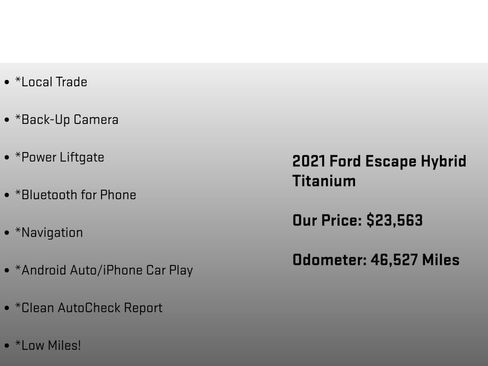Click the bullet beside Clean AutoCheck Report
The width and height of the screenshot is (488, 366).
click(x=7, y=308)
